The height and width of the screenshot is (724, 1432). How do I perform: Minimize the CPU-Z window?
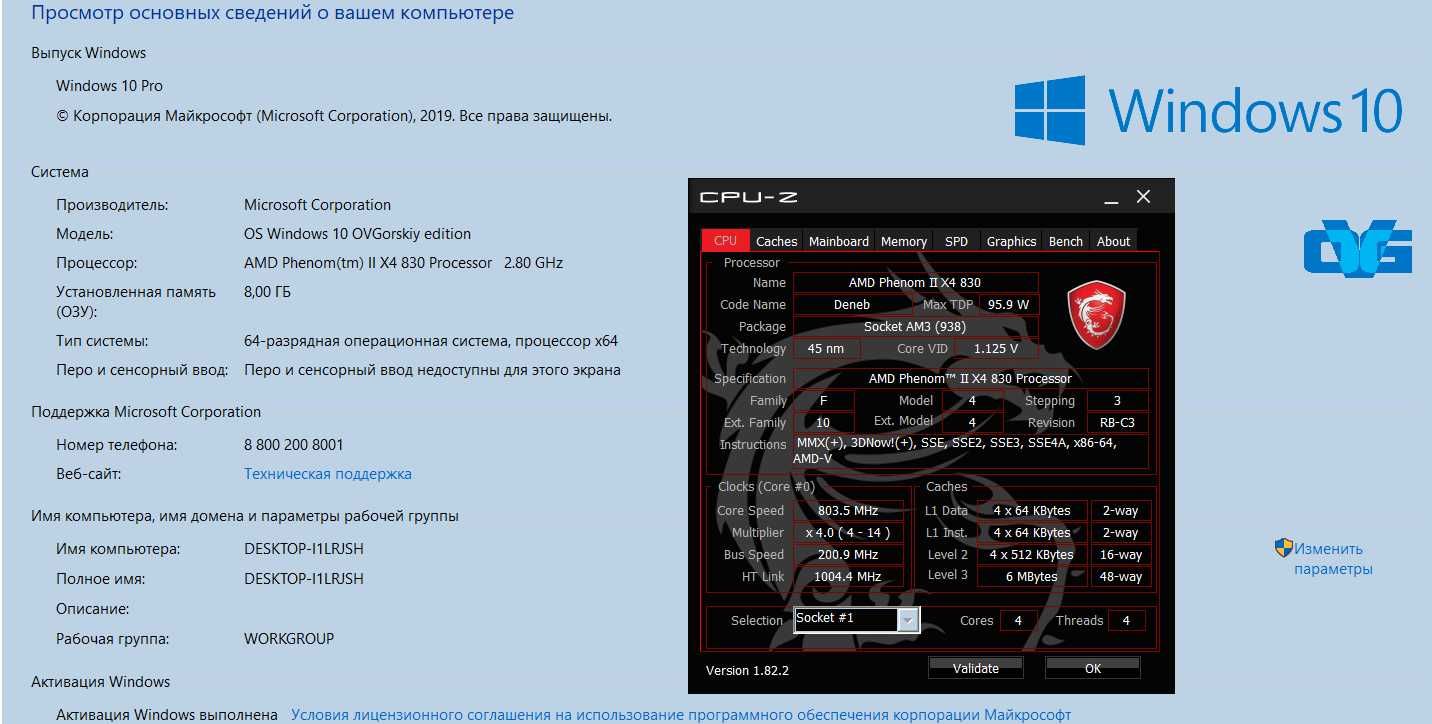click(1111, 198)
